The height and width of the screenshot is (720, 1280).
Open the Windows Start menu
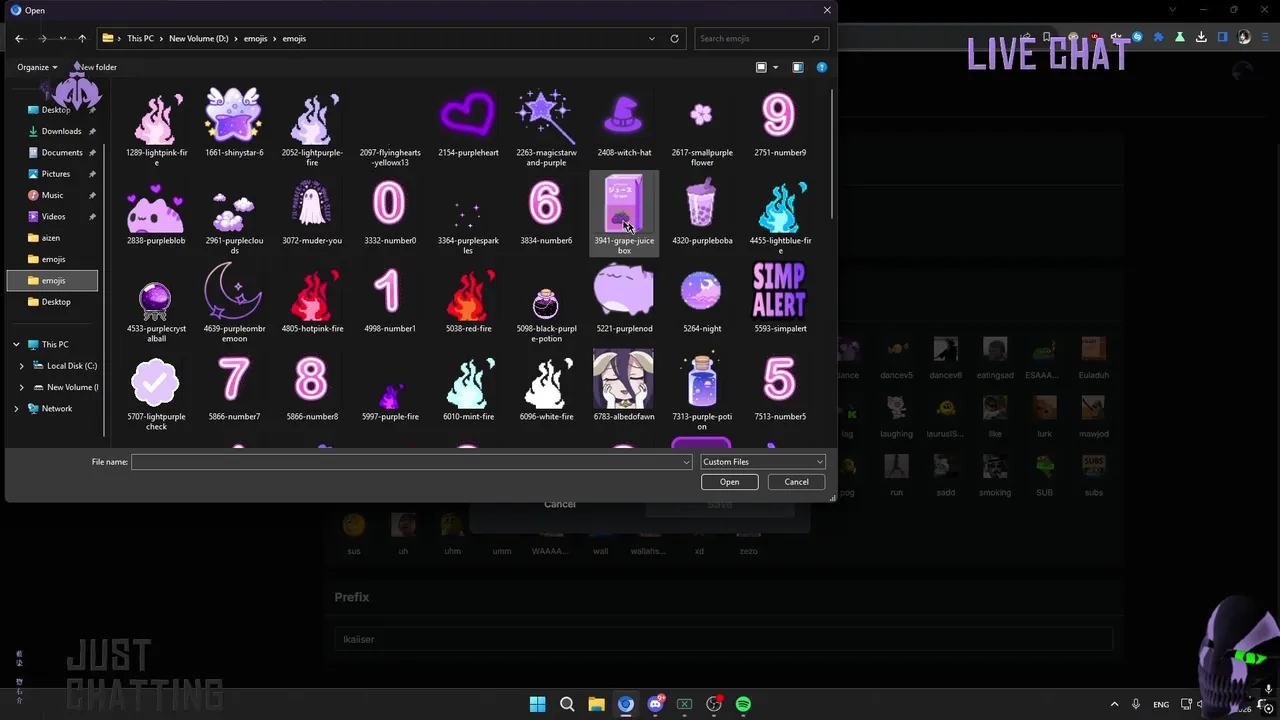(x=537, y=704)
